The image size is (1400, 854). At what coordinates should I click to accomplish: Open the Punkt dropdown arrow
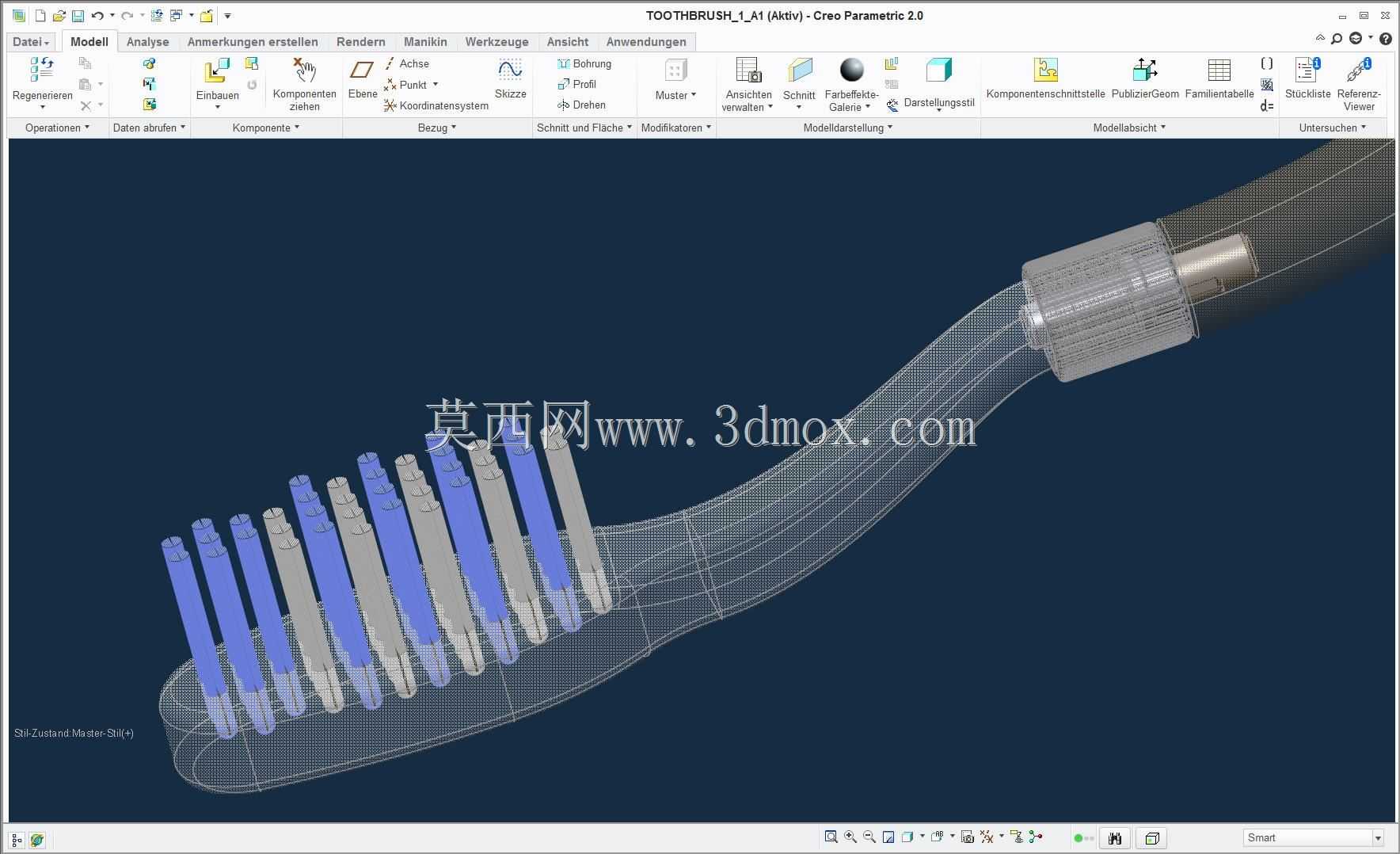[x=435, y=84]
